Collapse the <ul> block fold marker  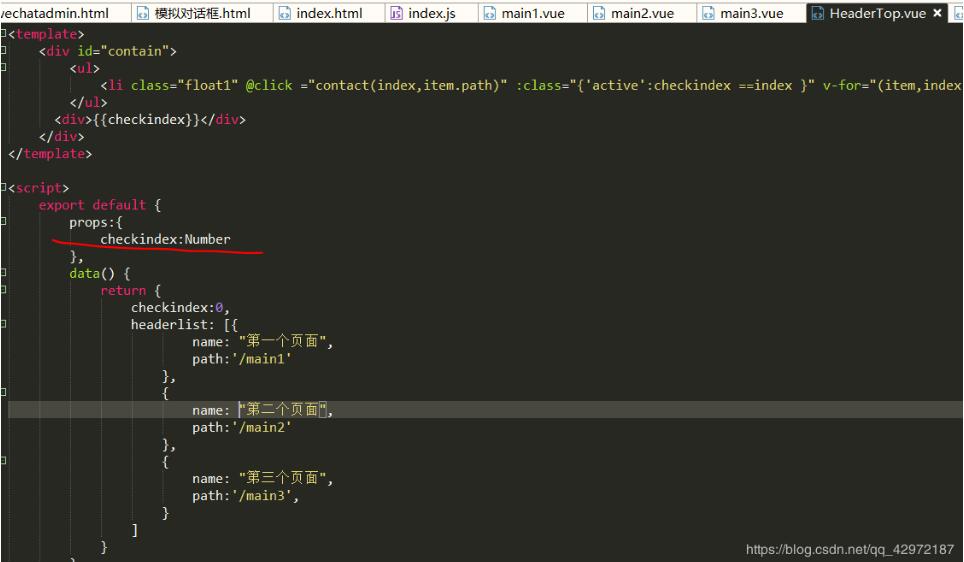pyautogui.click(x=3, y=66)
